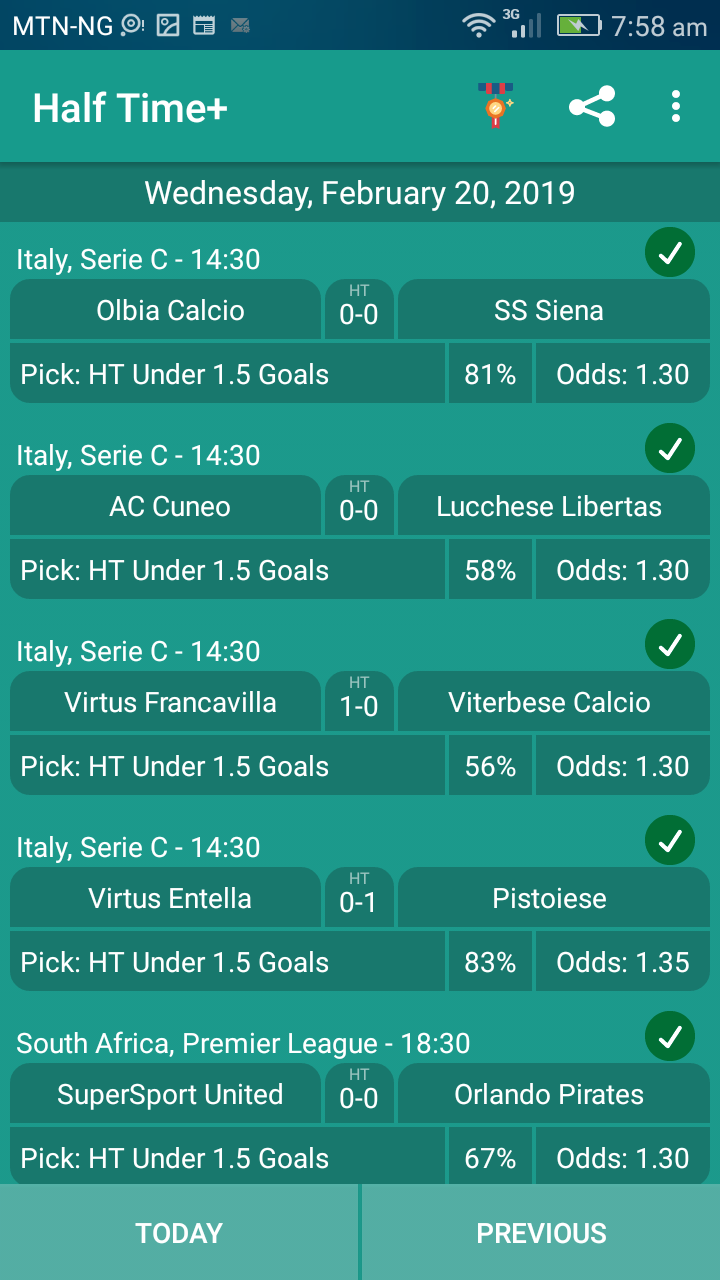
Task: Tap the Half Time+ app title
Action: pyautogui.click(x=130, y=108)
